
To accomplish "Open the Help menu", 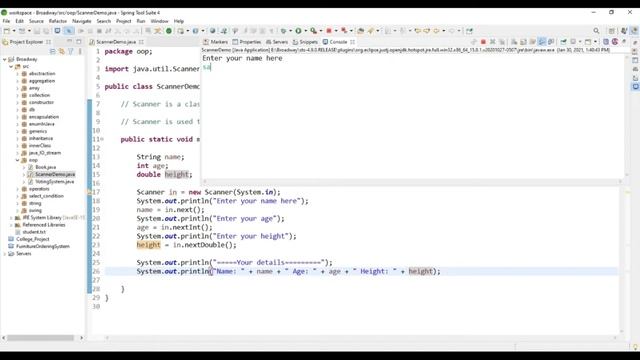I will tap(179, 21).
